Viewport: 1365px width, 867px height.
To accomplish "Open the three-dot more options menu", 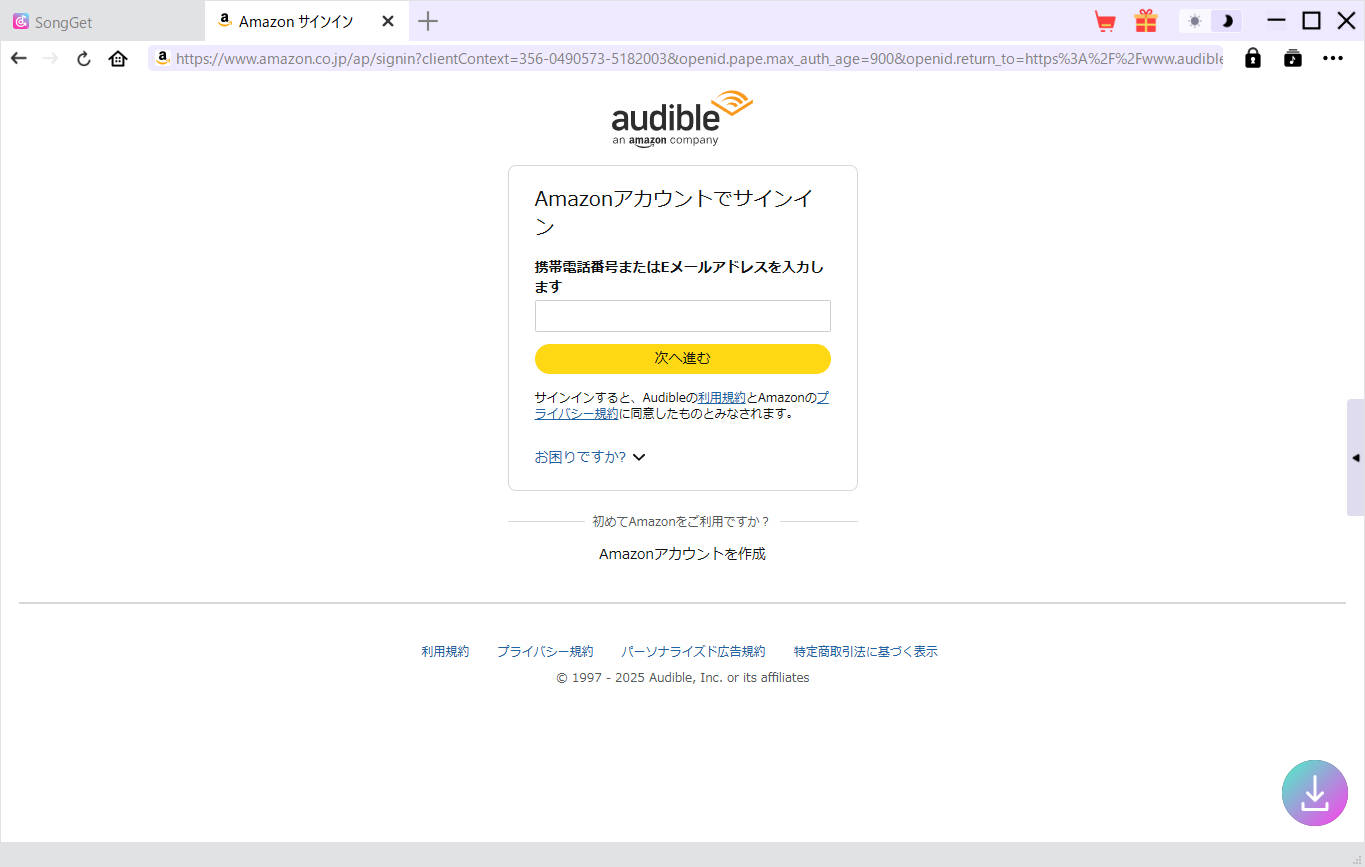I will (x=1333, y=58).
